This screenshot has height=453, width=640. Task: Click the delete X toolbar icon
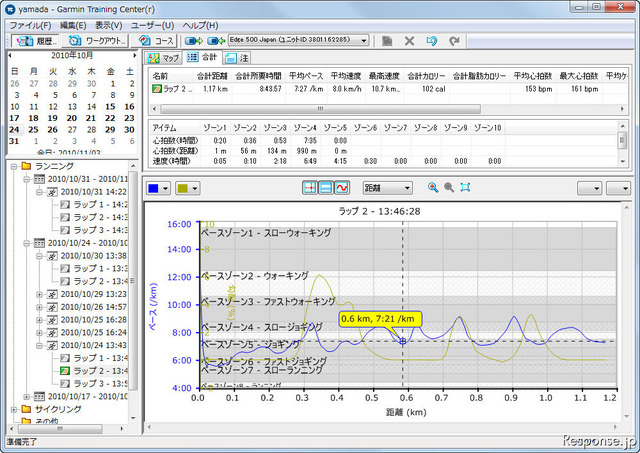[x=409, y=41]
